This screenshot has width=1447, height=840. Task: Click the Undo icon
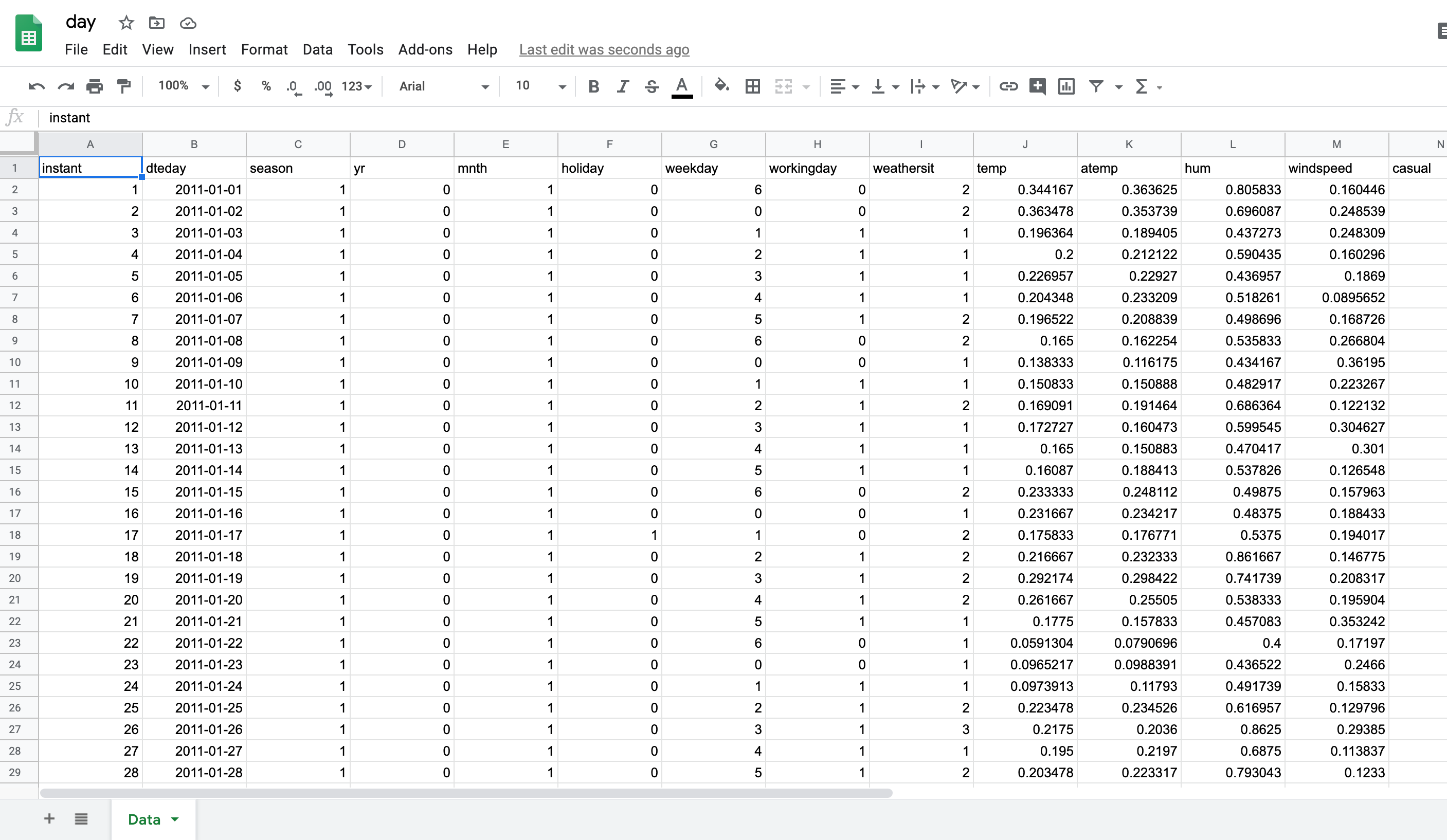coord(35,86)
